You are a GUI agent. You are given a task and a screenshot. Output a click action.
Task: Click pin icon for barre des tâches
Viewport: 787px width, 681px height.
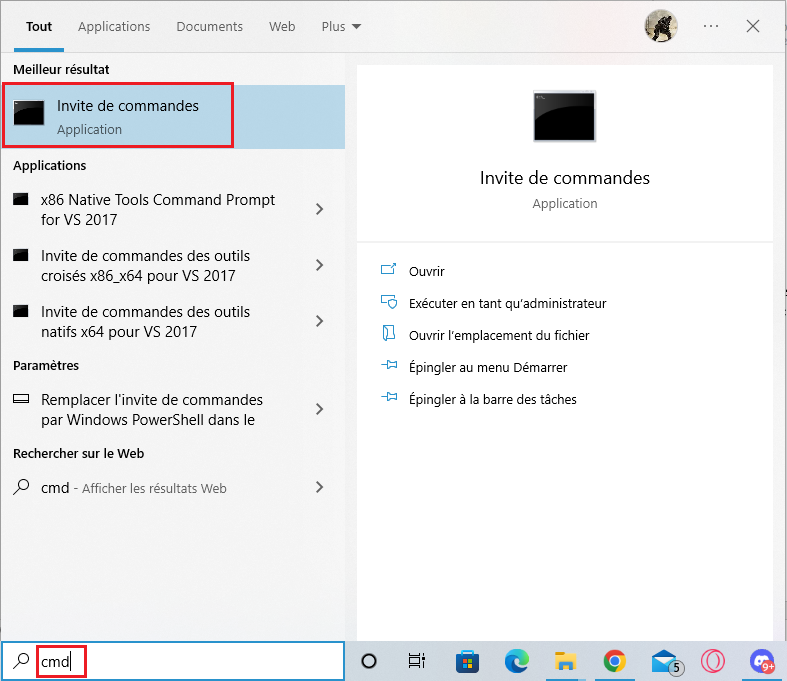389,397
